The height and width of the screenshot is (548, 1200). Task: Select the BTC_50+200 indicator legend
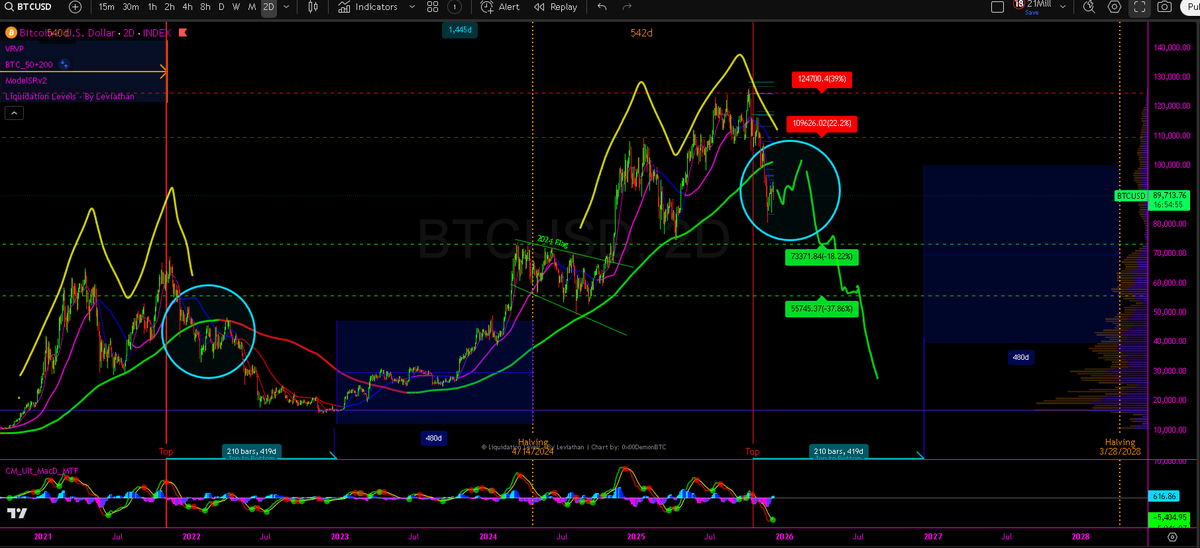(27, 64)
